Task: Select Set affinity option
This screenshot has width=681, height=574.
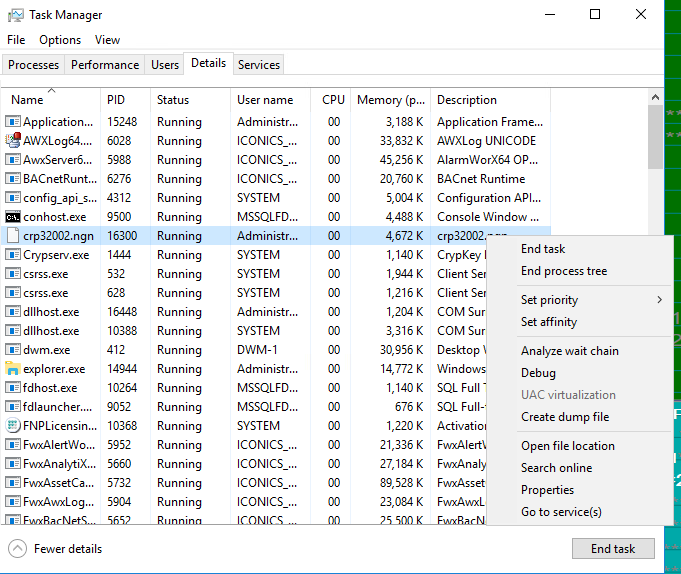Action: click(549, 322)
